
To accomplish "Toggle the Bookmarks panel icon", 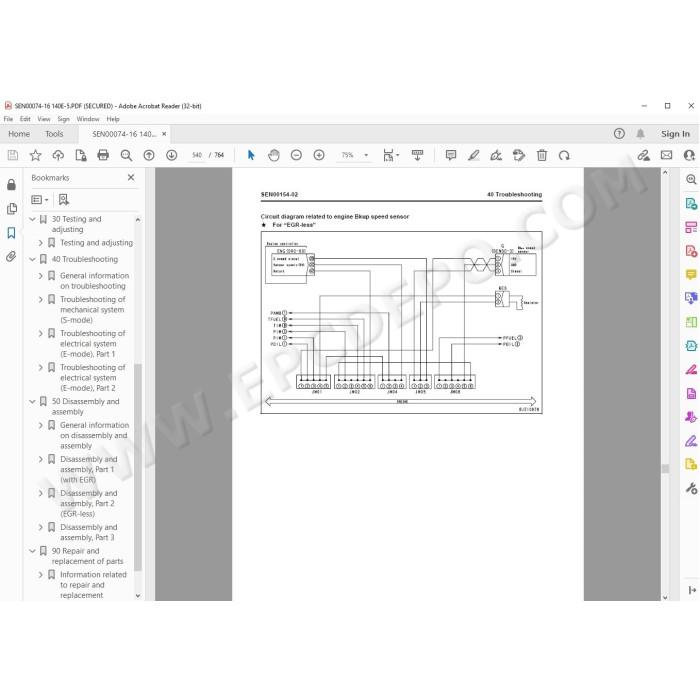I will [x=11, y=233].
